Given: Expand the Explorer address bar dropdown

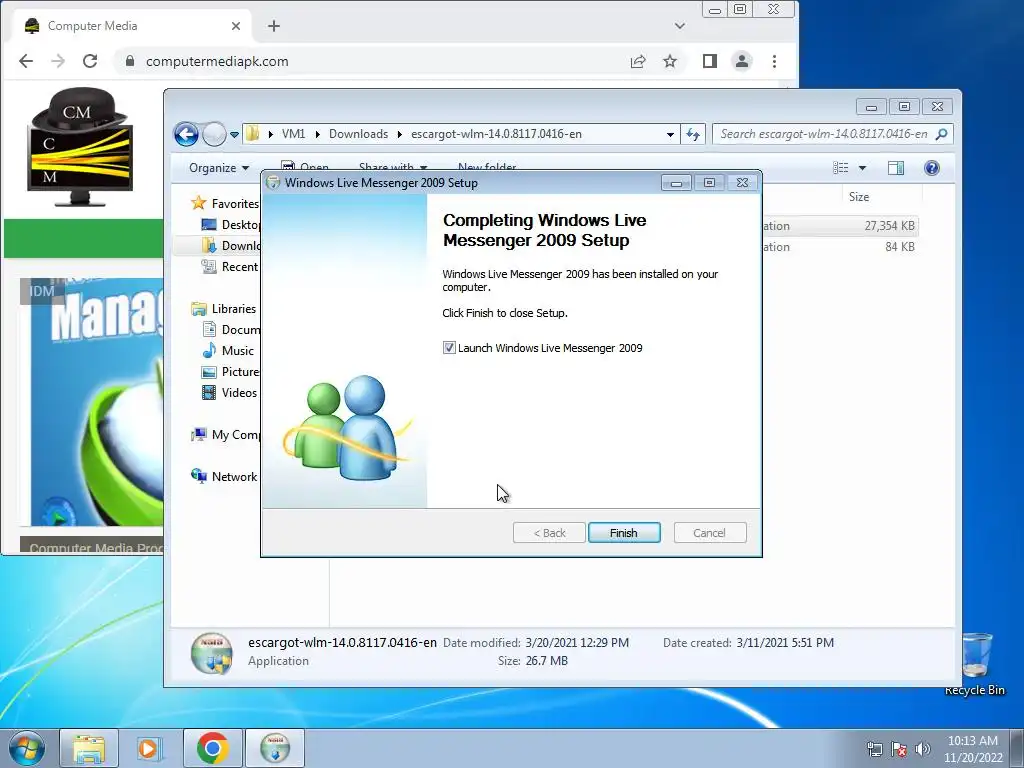Looking at the screenshot, I should (x=670, y=135).
